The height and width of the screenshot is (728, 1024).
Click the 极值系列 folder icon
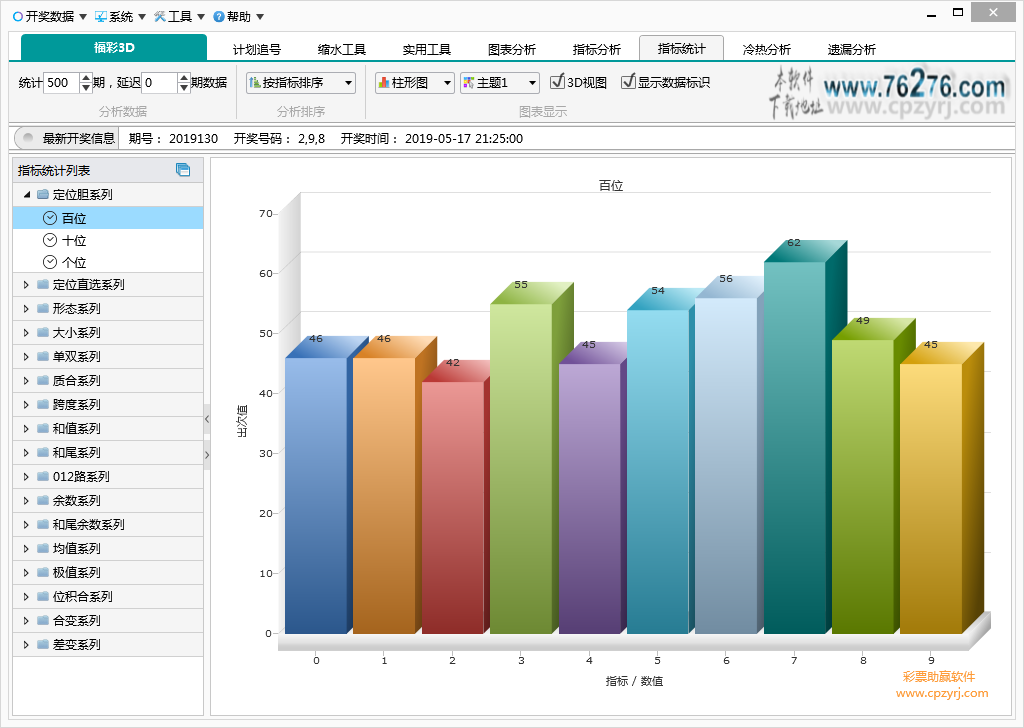click(43, 573)
